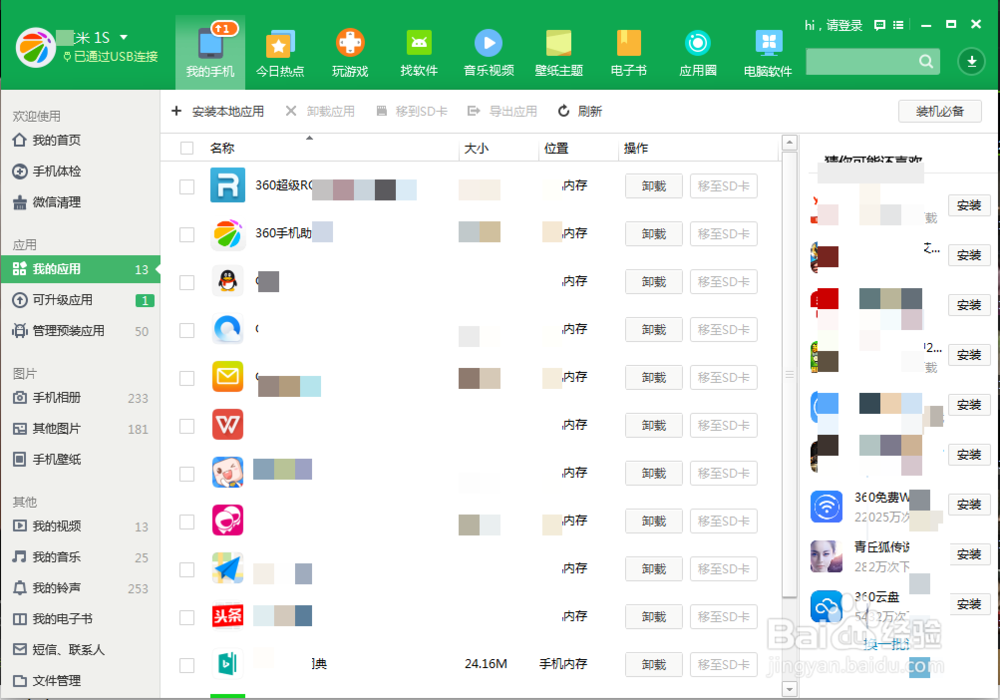Click app list scrollbar up arrow
This screenshot has width=1000, height=700.
pos(790,142)
